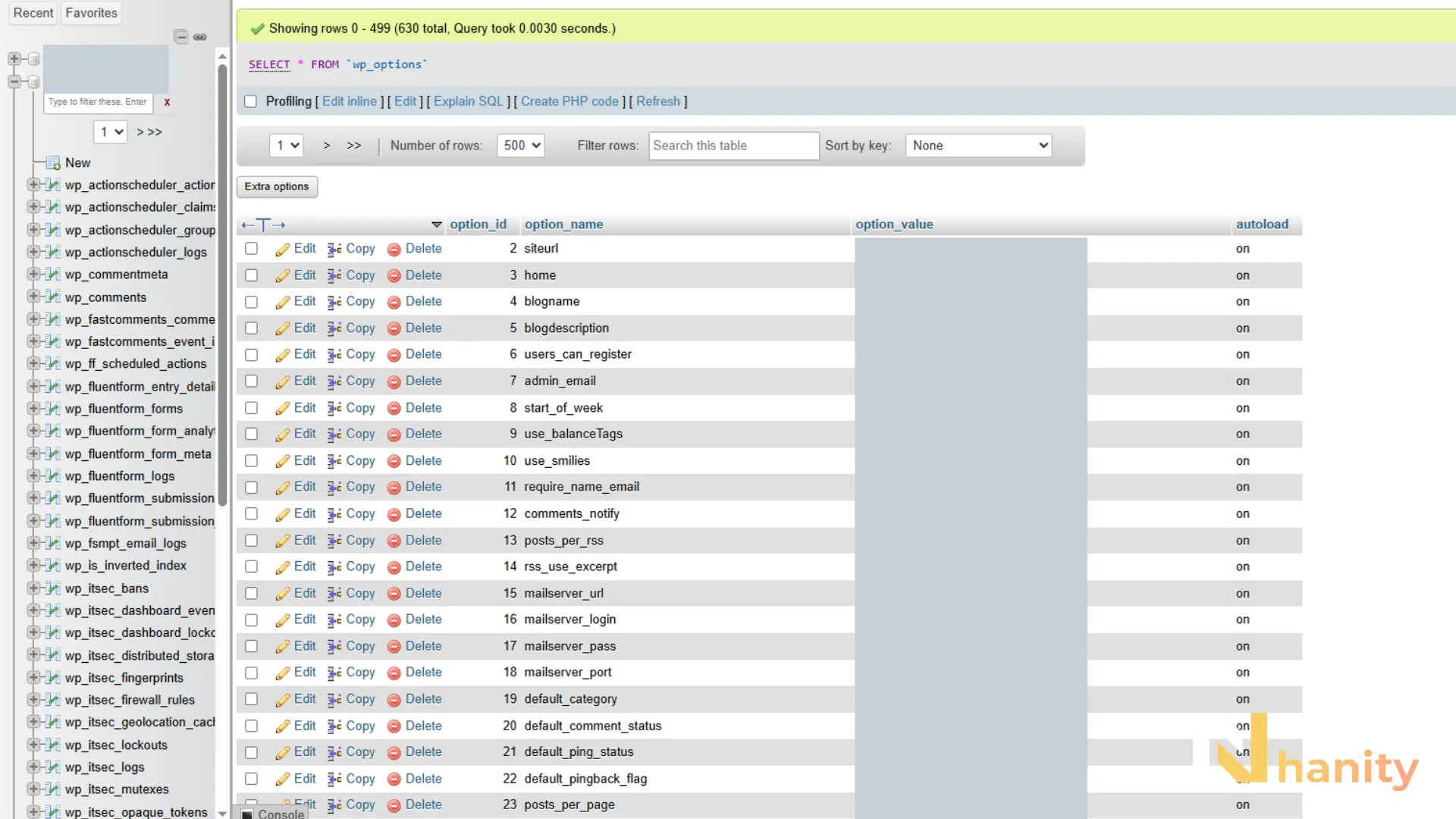Tick the checkbox for blogdescription row

pos(251,328)
